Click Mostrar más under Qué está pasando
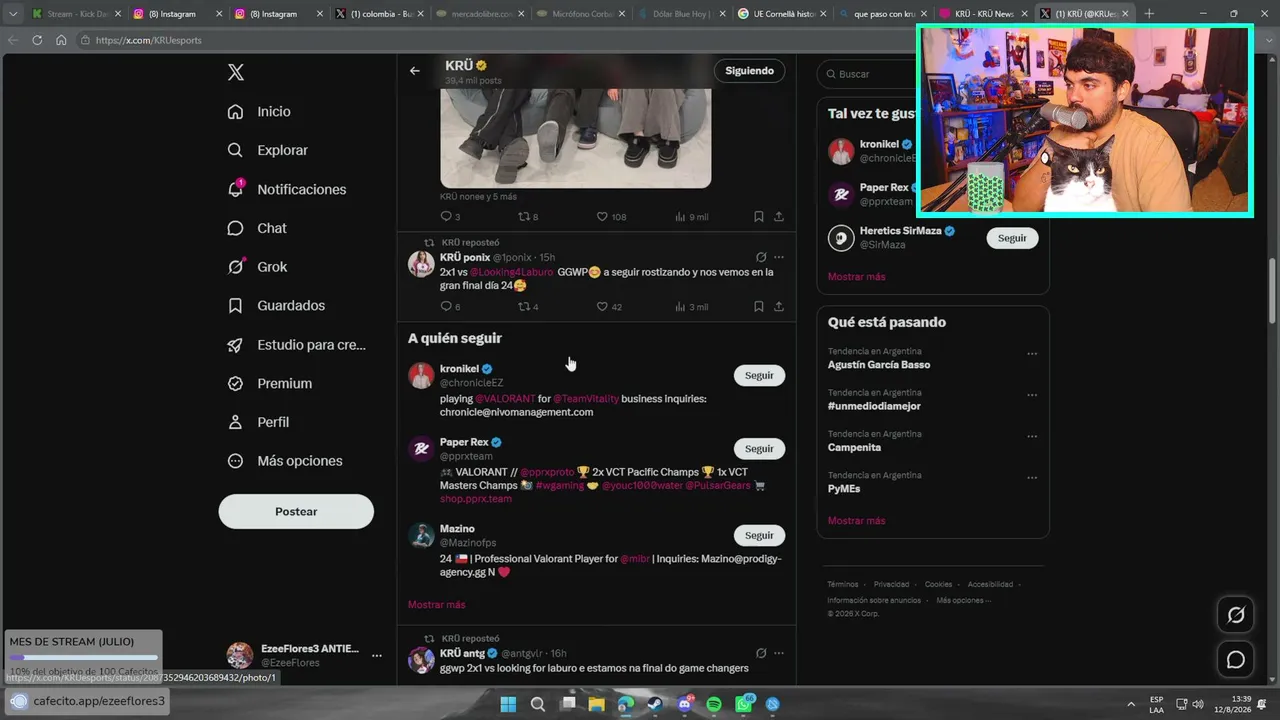 click(857, 521)
